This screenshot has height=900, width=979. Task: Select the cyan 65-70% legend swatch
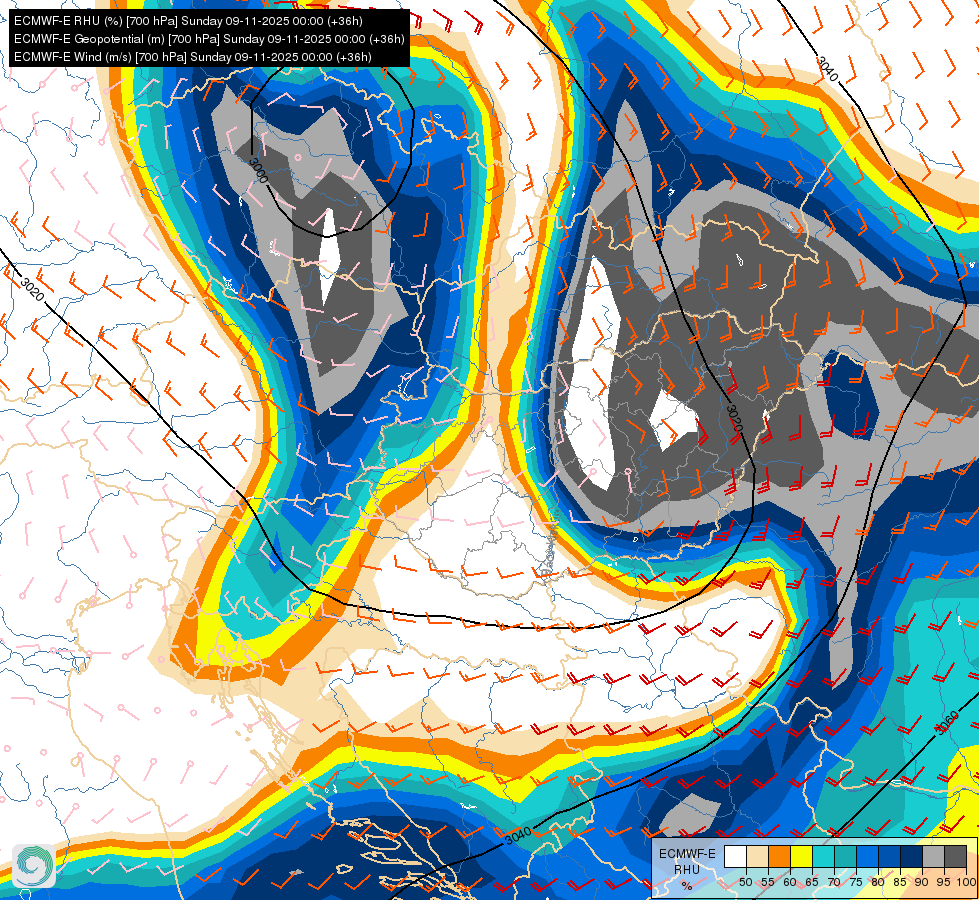pyautogui.click(x=824, y=856)
